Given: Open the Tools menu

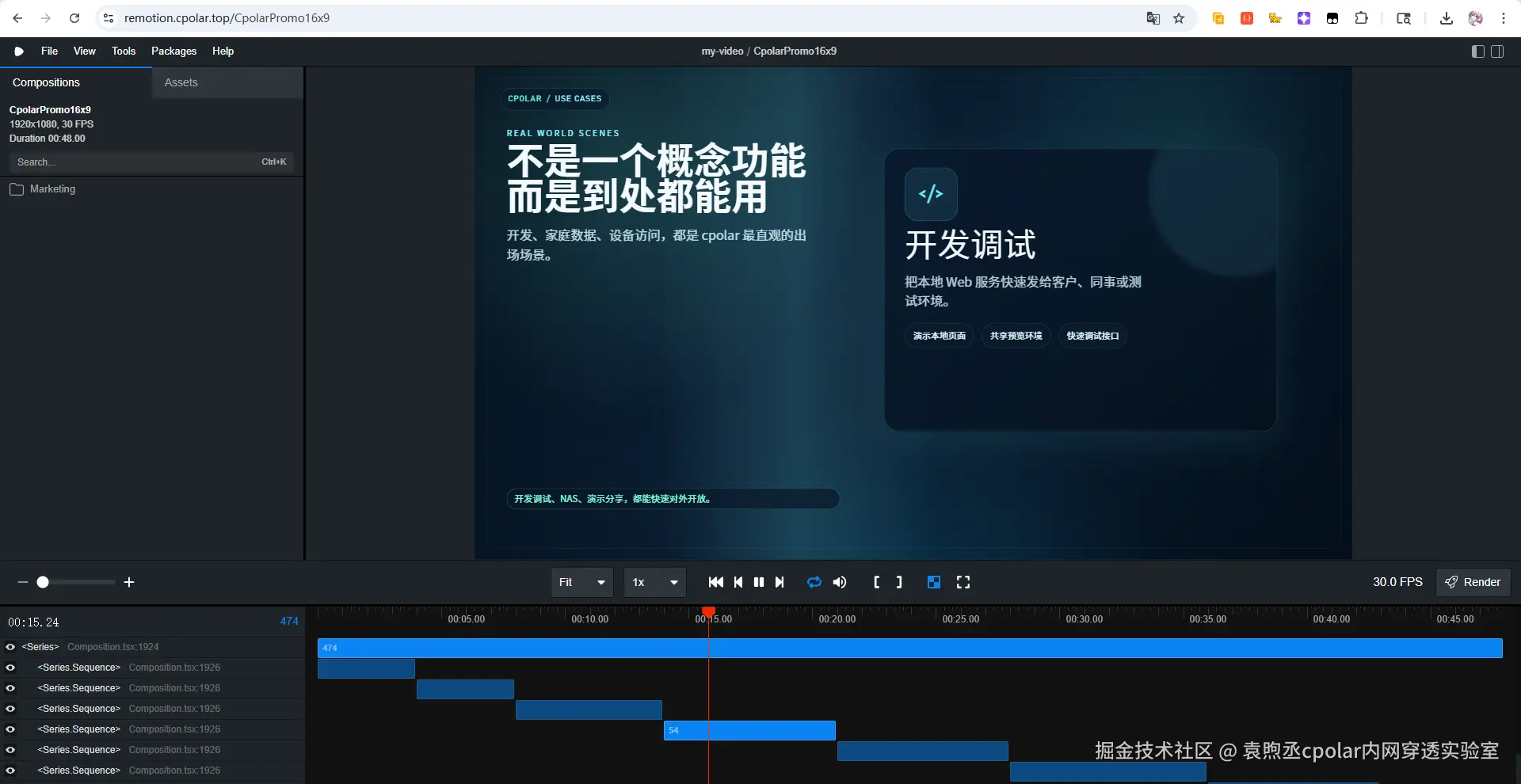Looking at the screenshot, I should pos(124,51).
